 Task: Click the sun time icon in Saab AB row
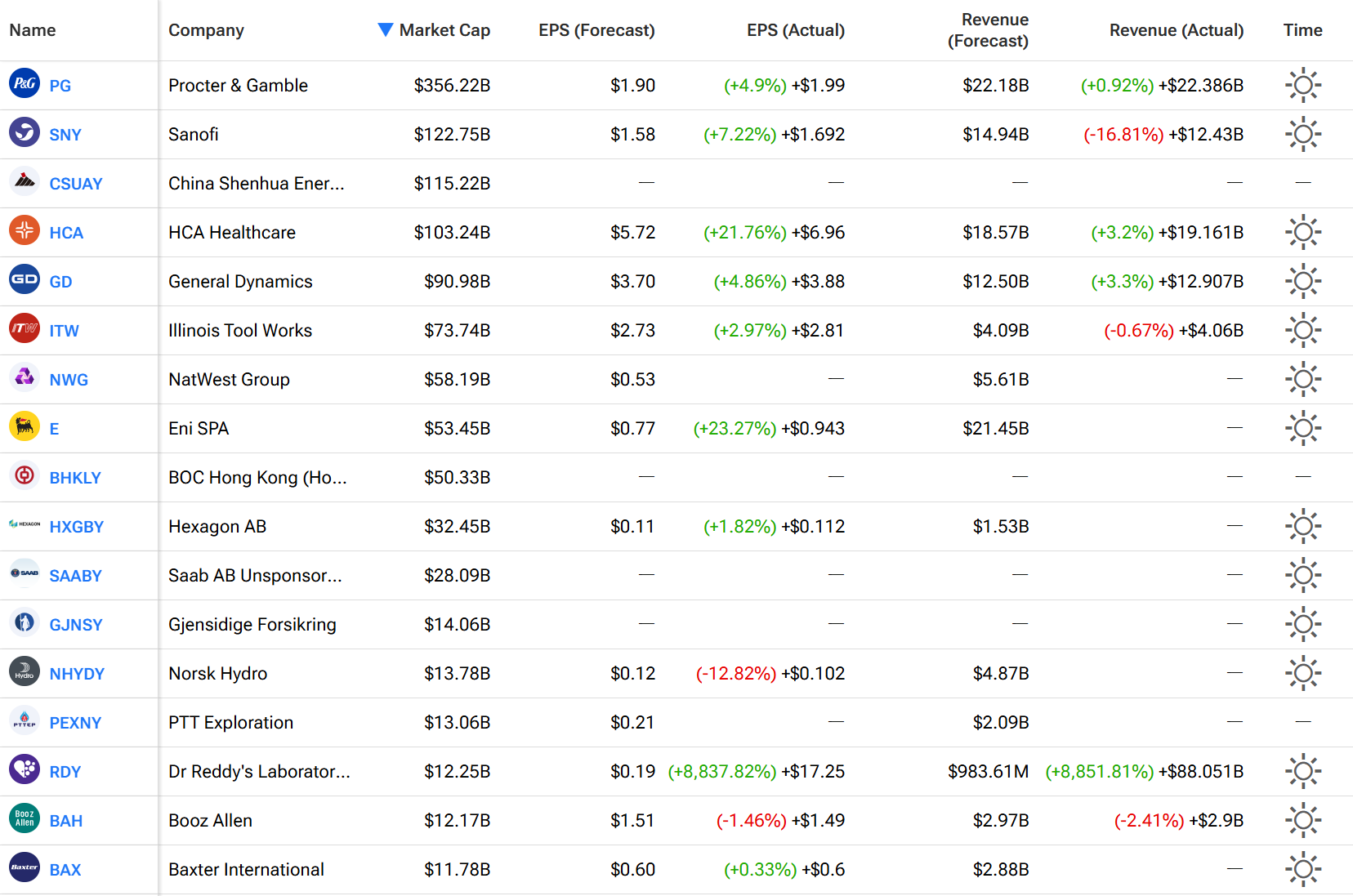pos(1303,575)
